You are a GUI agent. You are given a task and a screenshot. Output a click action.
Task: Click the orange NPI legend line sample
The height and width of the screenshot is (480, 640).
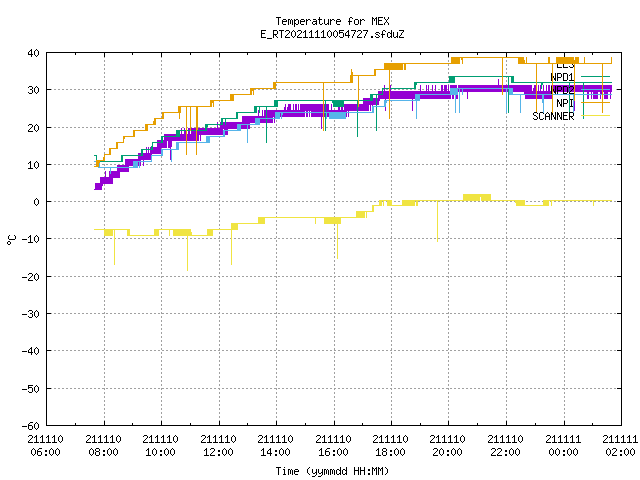click(596, 102)
